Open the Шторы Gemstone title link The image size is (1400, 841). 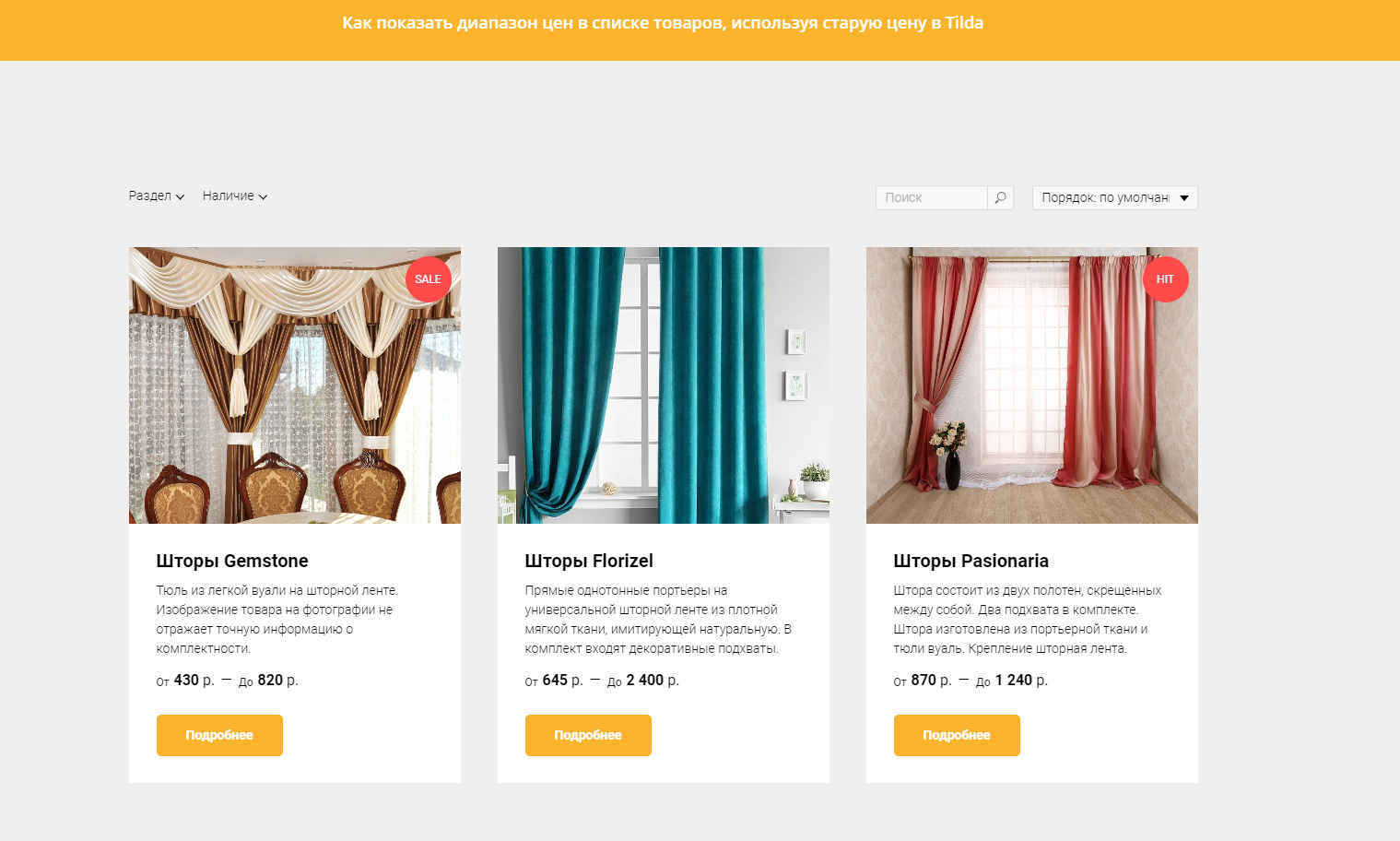[232, 561]
